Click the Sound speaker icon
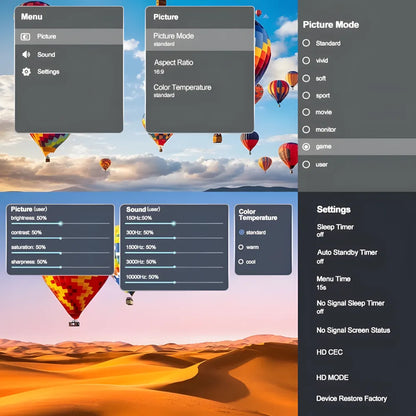The width and height of the screenshot is (416, 416). 26,54
